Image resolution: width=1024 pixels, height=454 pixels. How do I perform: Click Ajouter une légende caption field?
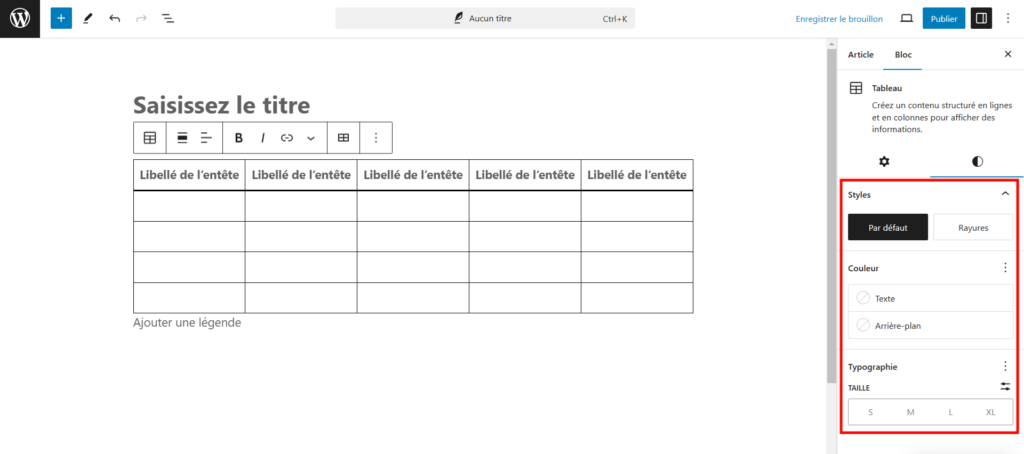[187, 323]
